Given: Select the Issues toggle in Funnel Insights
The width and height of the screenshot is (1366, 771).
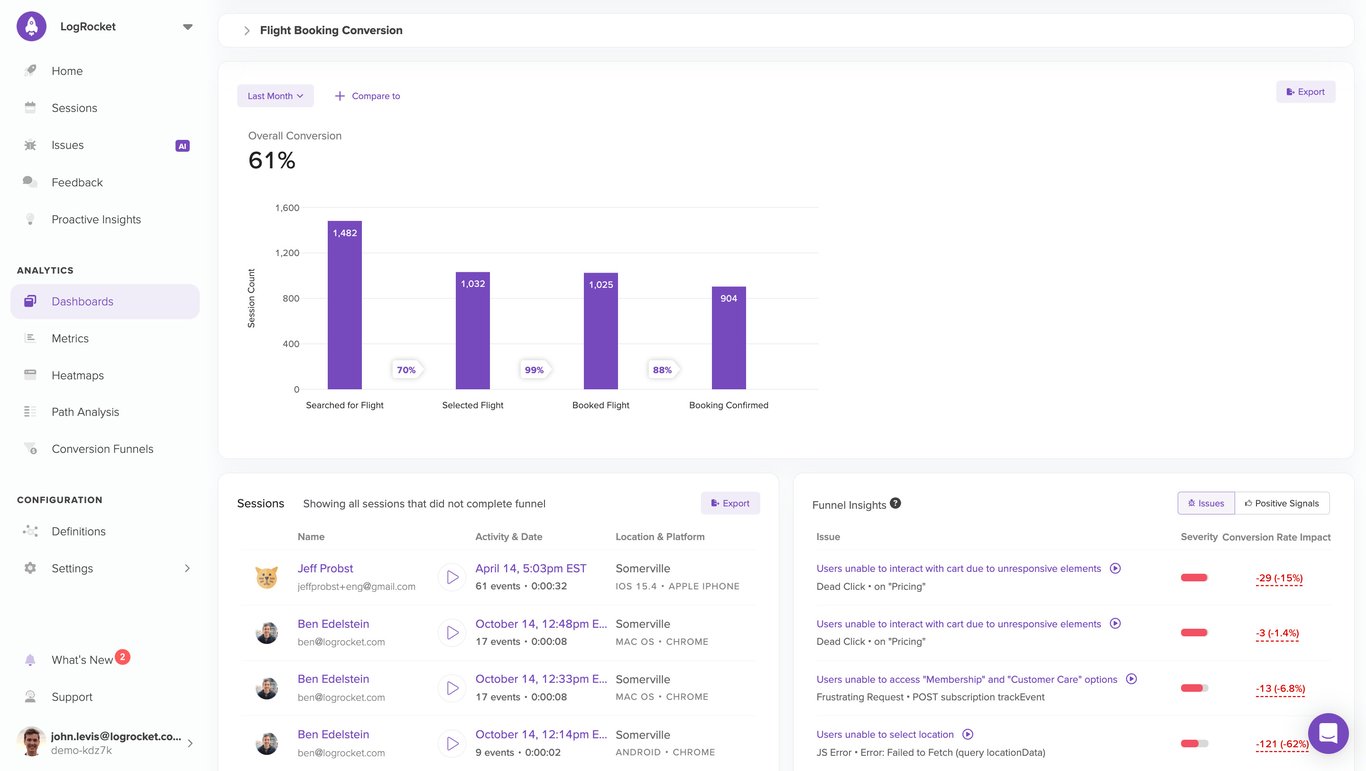Looking at the screenshot, I should click(x=1206, y=502).
